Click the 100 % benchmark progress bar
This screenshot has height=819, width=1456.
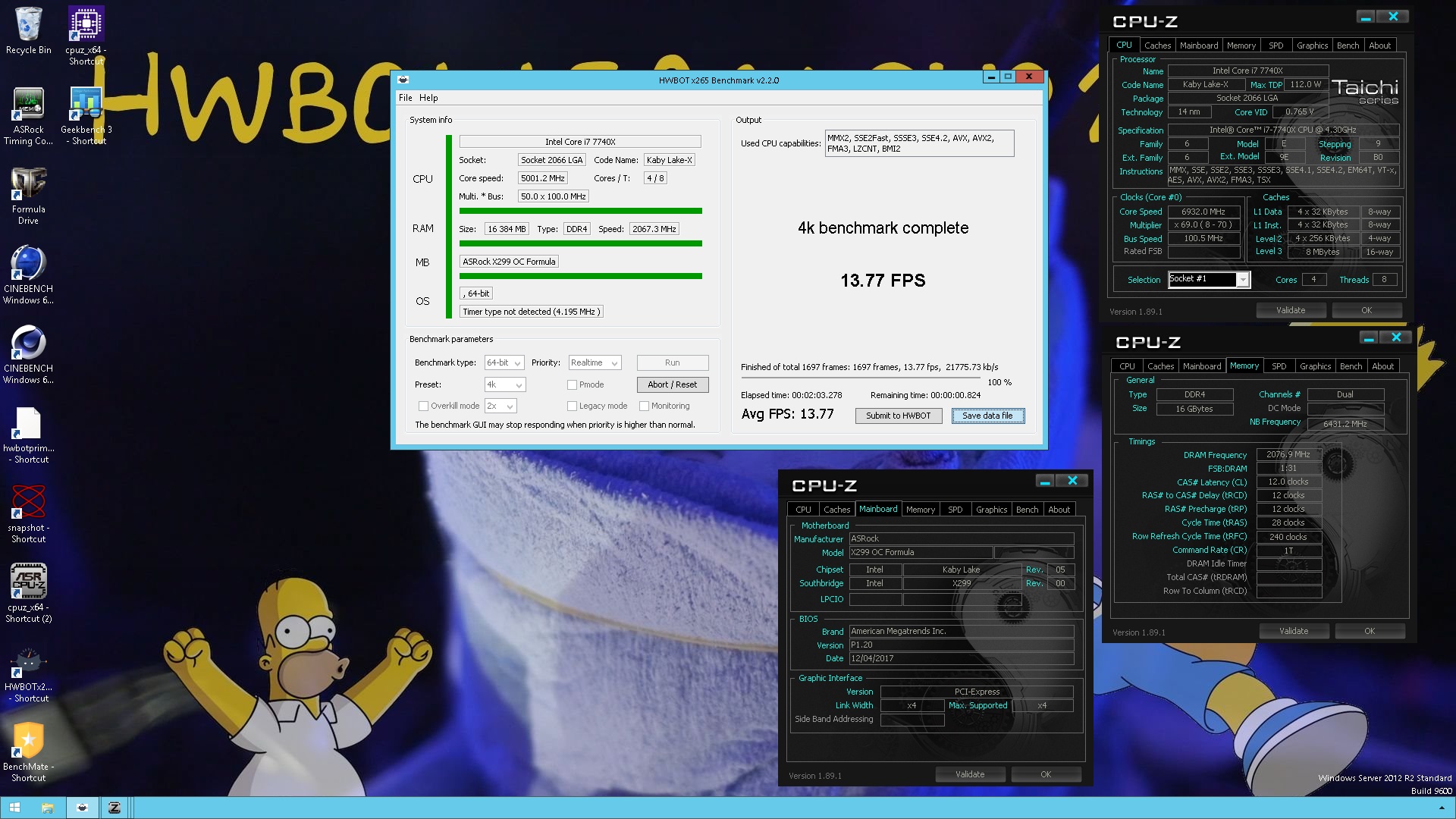pyautogui.click(x=860, y=378)
